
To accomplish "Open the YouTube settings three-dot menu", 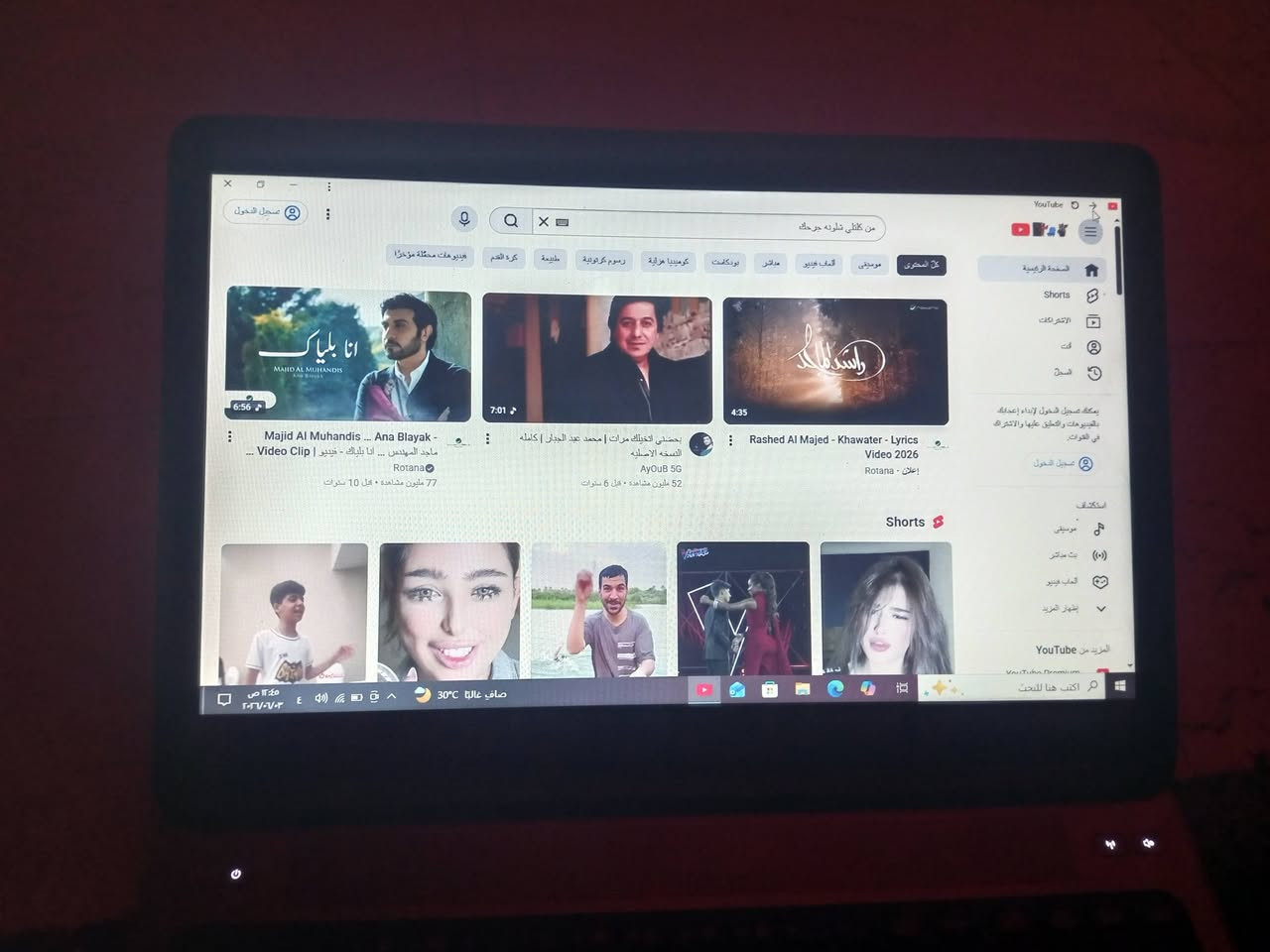I will click(x=328, y=214).
